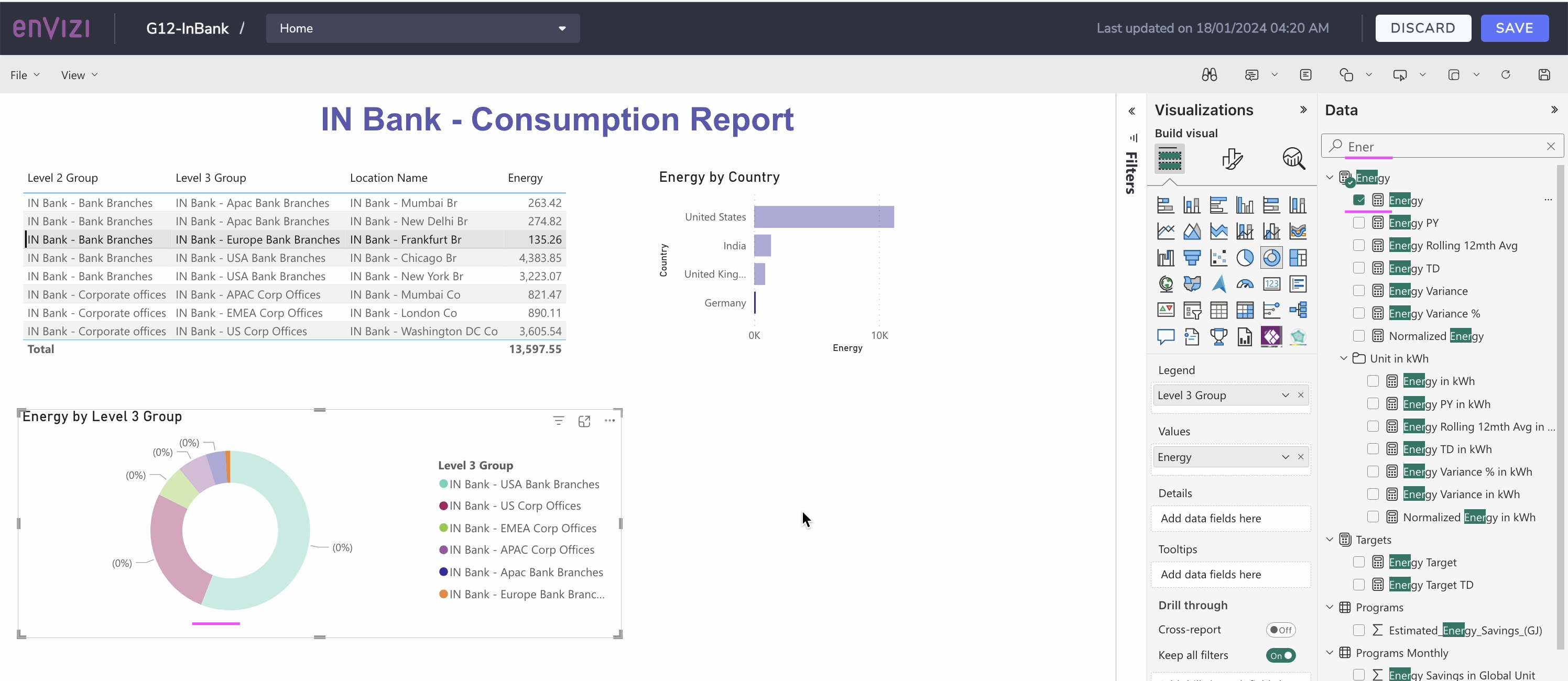Image resolution: width=1568 pixels, height=681 pixels.
Task: Open the View menu
Action: pos(79,75)
